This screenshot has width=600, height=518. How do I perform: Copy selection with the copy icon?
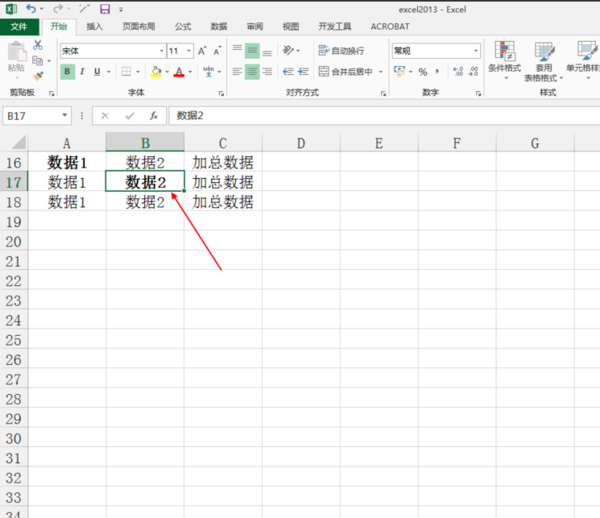click(38, 60)
